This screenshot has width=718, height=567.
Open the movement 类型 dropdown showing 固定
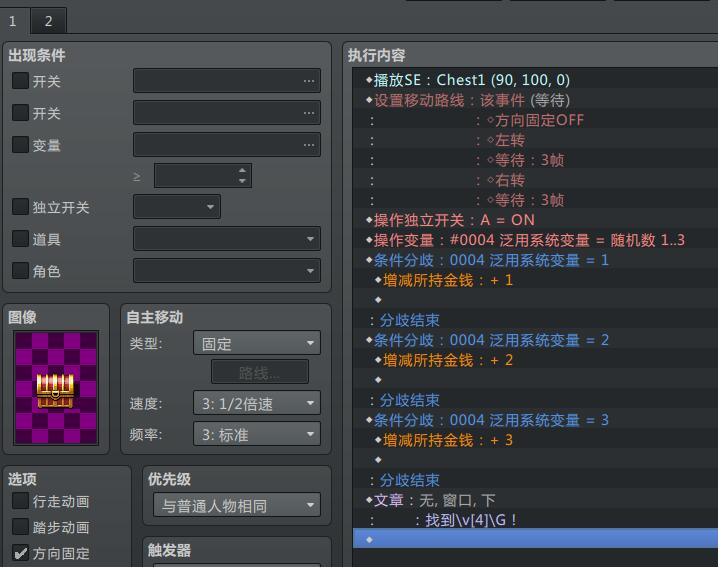tap(257, 343)
